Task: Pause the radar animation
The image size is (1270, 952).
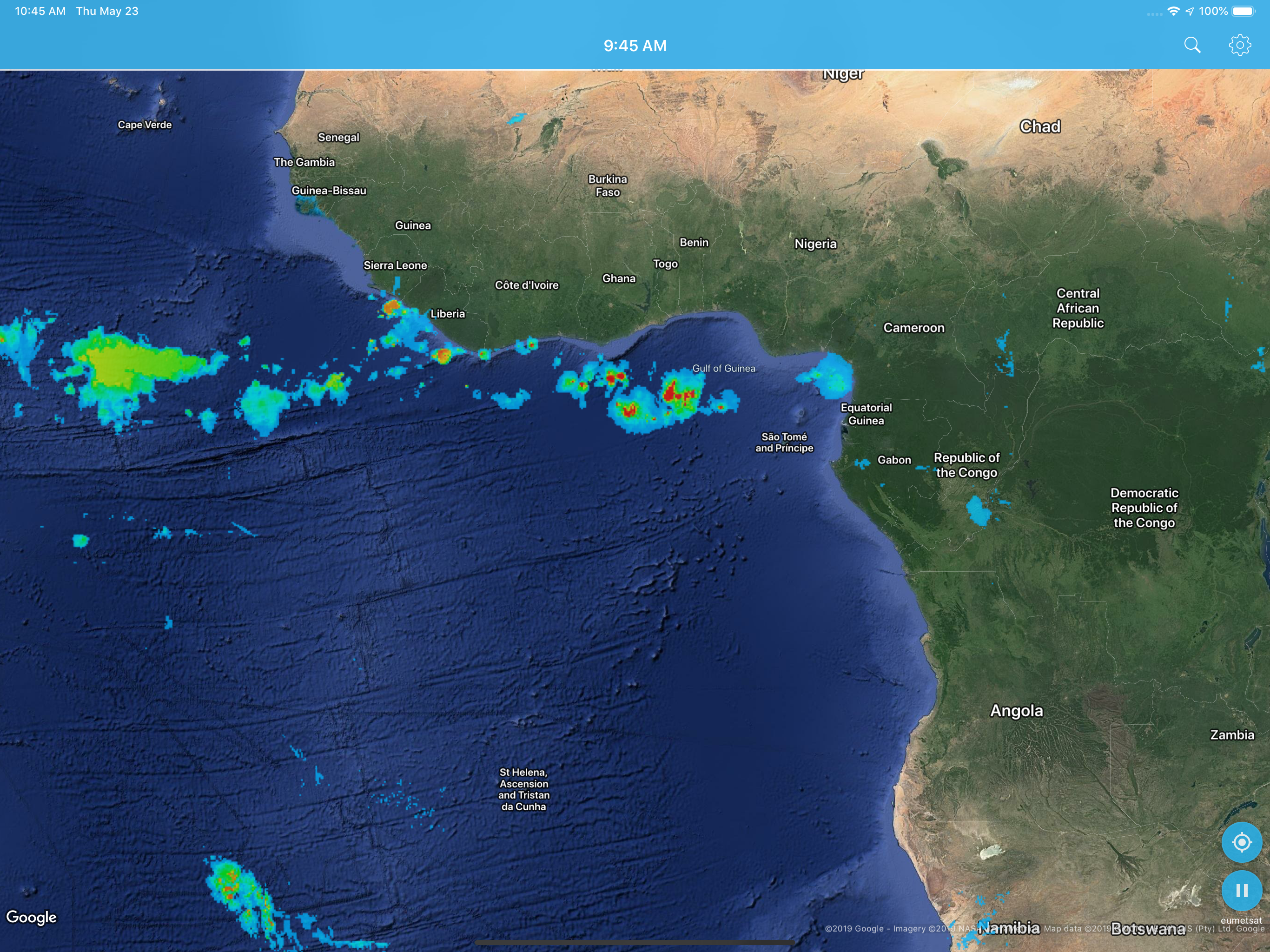Action: pos(1241,891)
